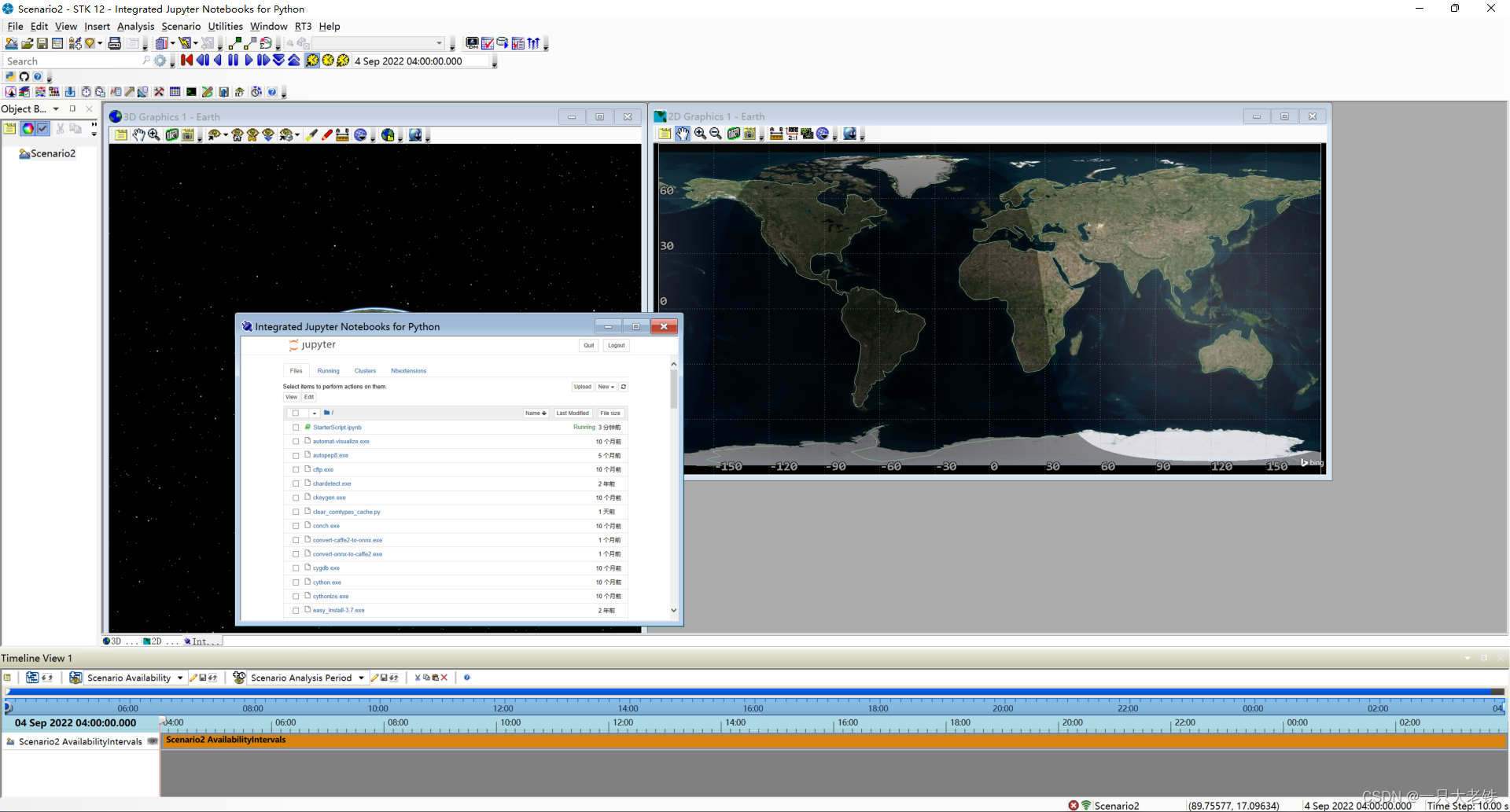Click the zoom magnifier in 3D Graphics toolbar
The height and width of the screenshot is (812, 1510).
pos(154,135)
